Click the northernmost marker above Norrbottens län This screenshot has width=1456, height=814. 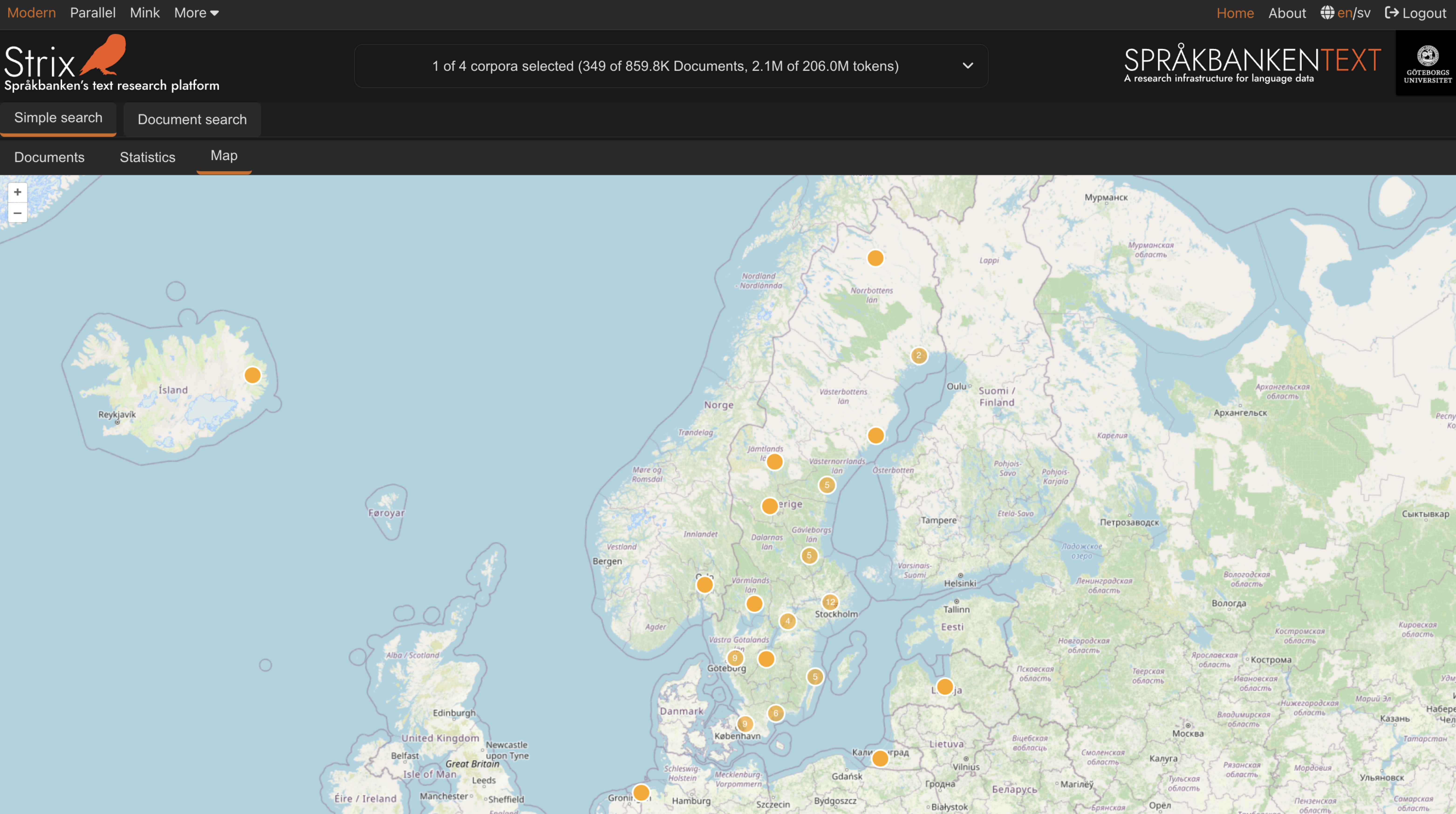click(x=875, y=258)
